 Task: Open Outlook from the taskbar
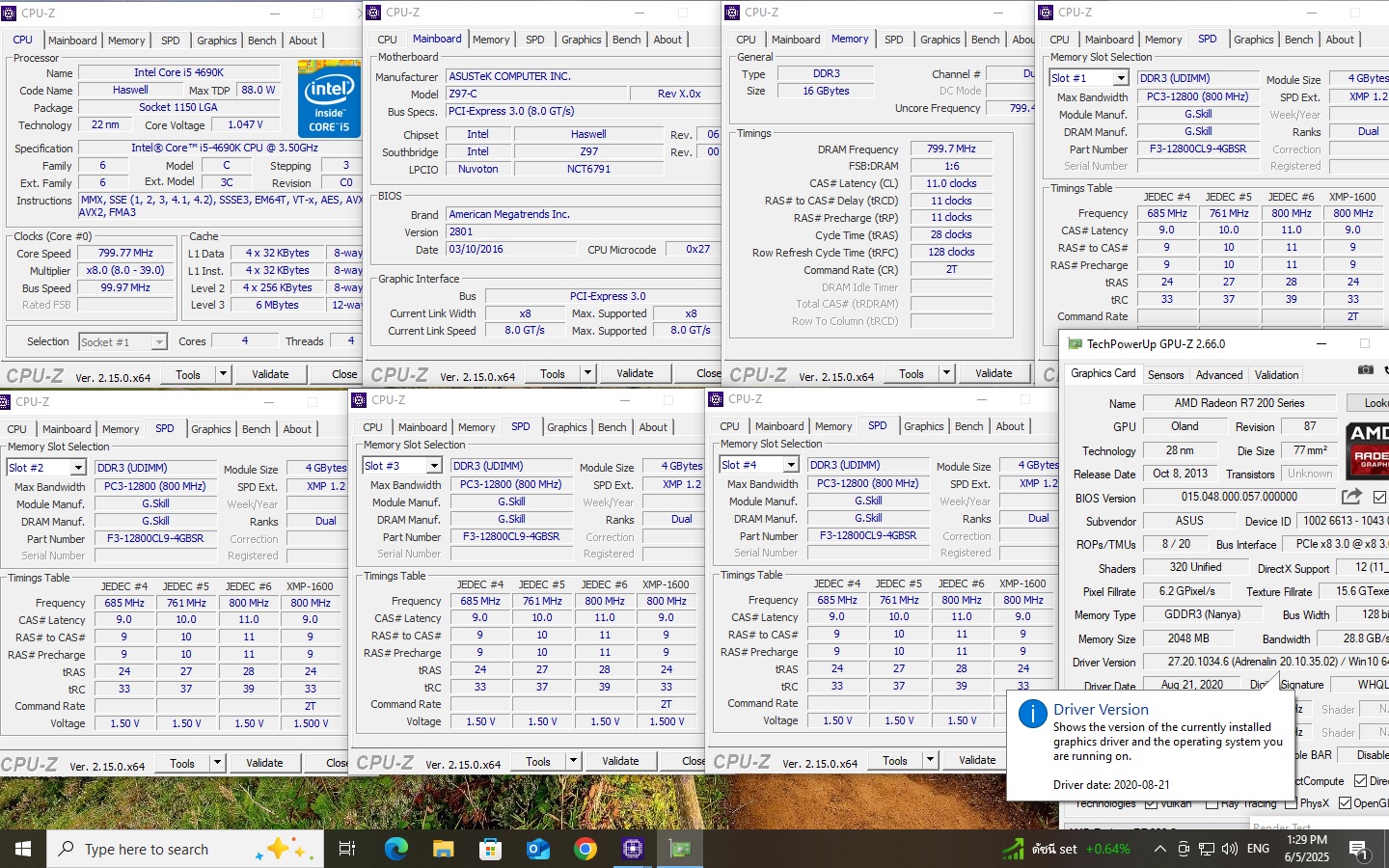[x=537, y=849]
